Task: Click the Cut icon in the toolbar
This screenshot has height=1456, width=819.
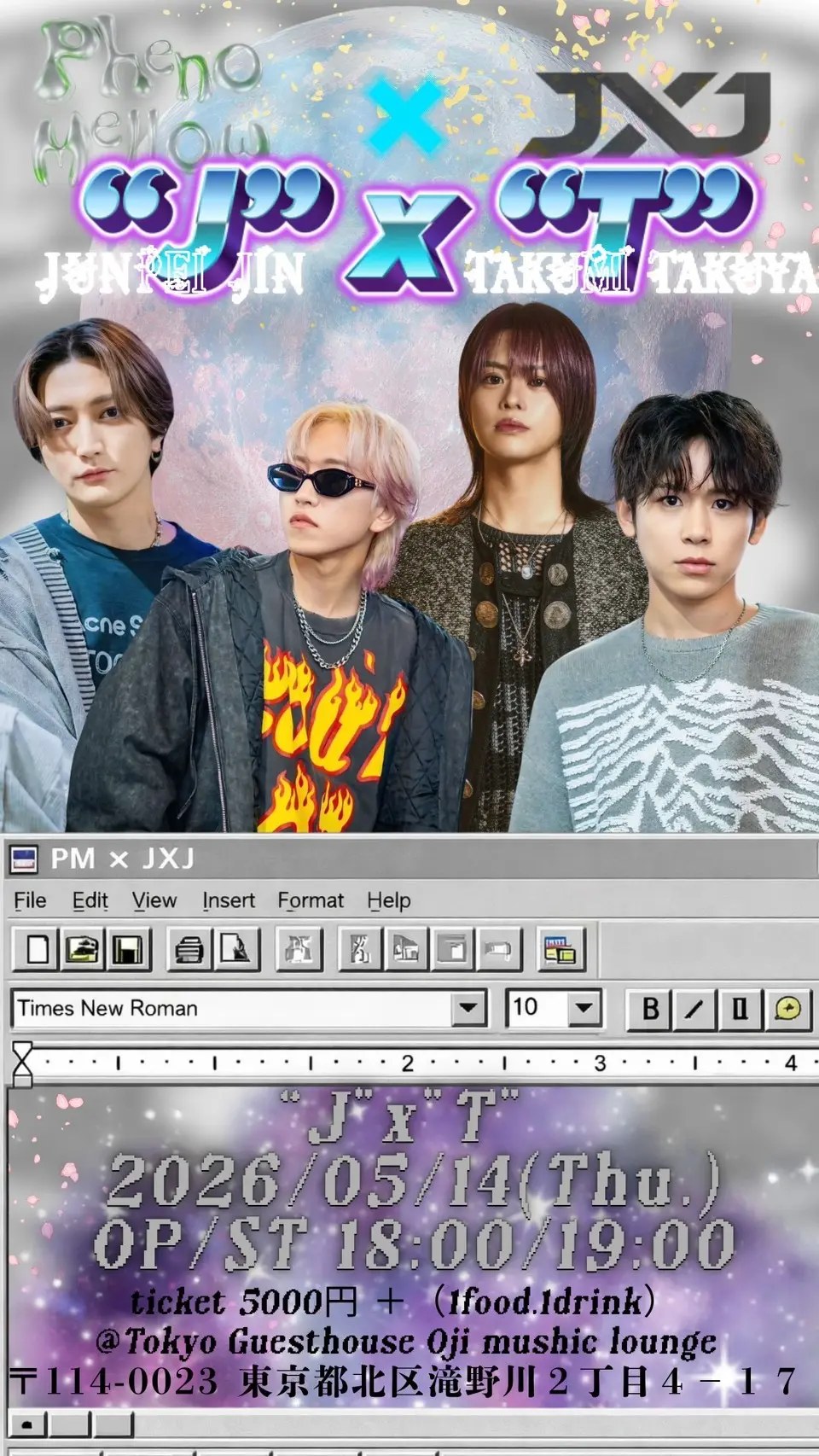Action: pos(360,949)
